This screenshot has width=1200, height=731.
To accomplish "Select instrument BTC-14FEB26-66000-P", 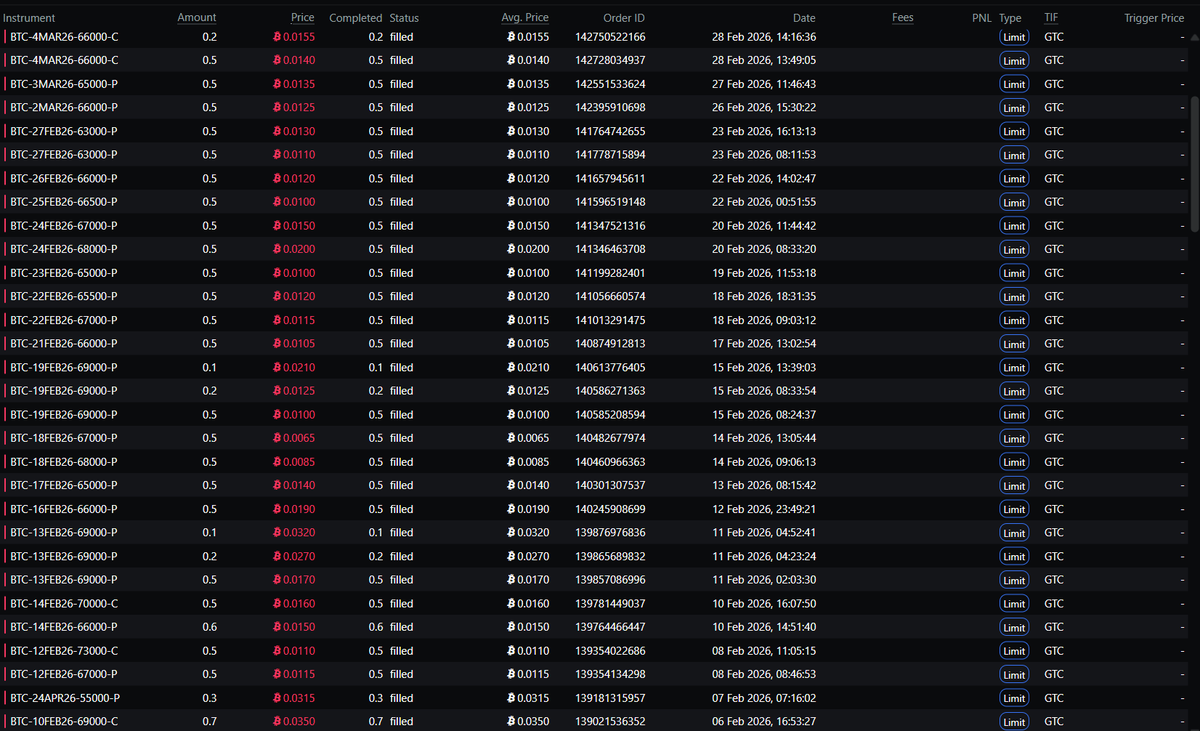I will (x=63, y=627).
